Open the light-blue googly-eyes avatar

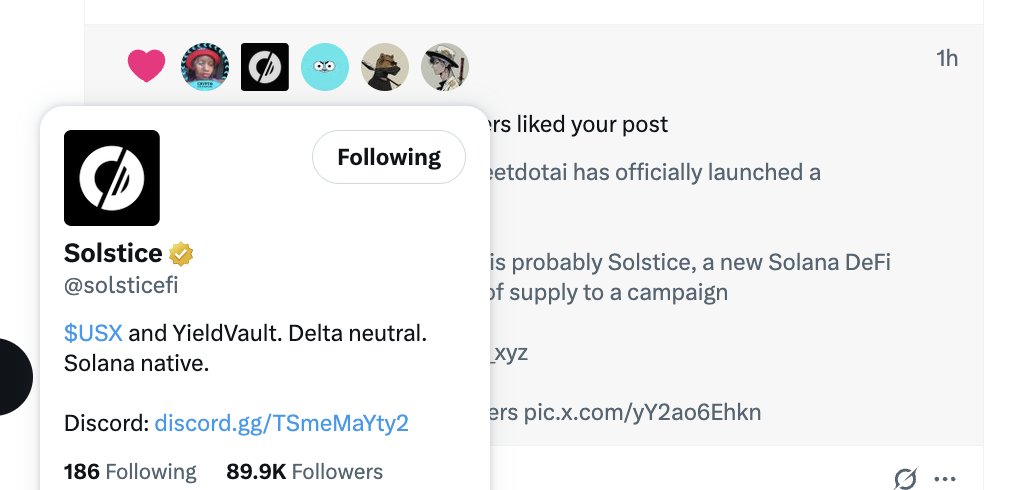click(325, 67)
